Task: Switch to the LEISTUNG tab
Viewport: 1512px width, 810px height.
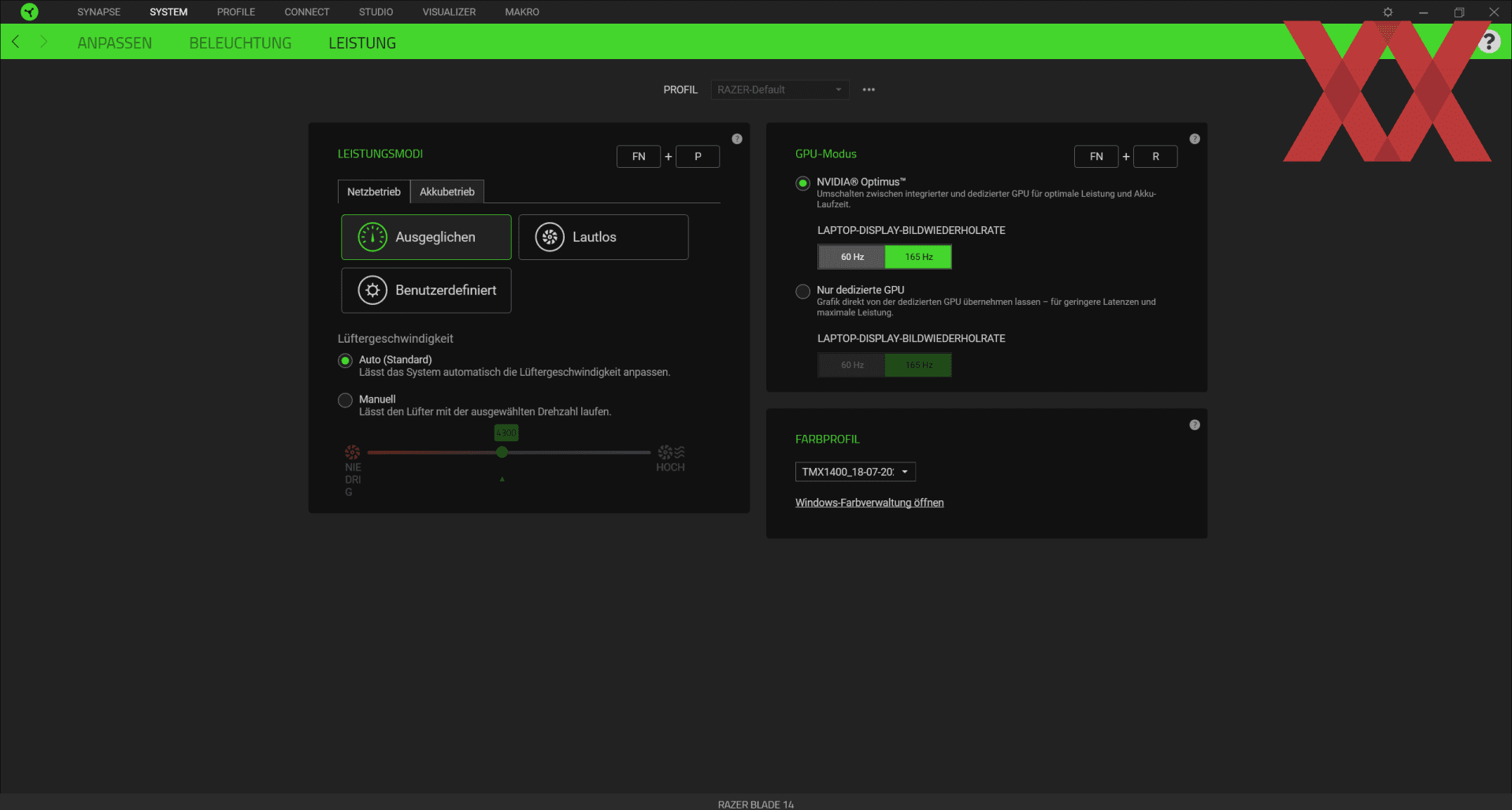Action: [x=362, y=43]
